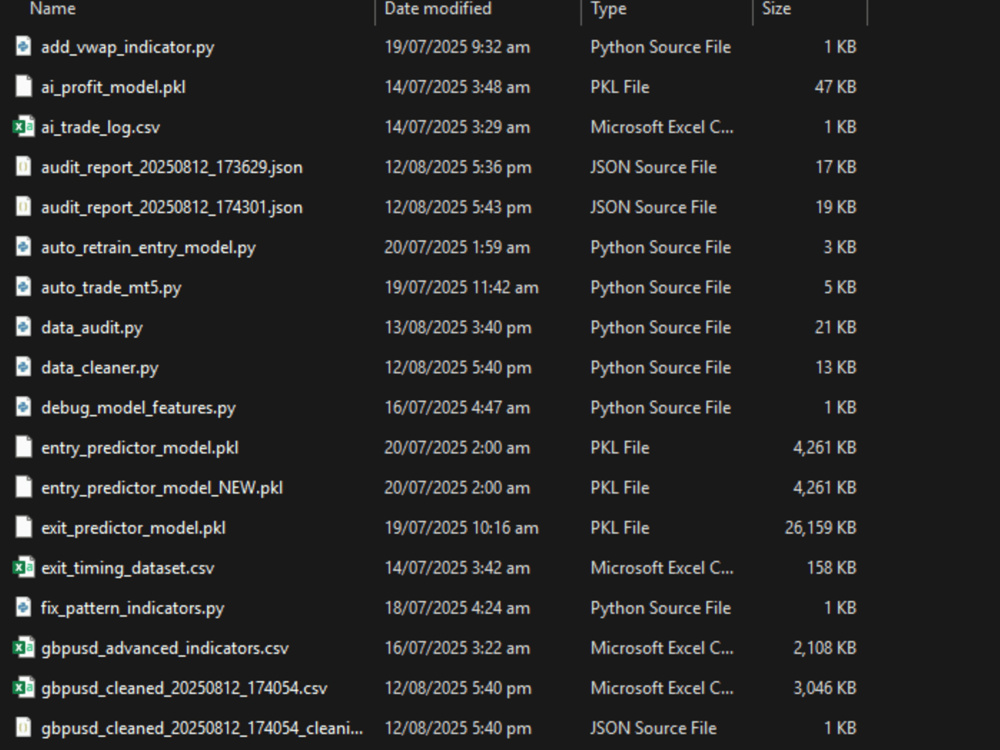Select file name gbpusd_cleaned_20250812_174054.csv
Viewport: 1000px width, 750px height.
click(x=184, y=689)
